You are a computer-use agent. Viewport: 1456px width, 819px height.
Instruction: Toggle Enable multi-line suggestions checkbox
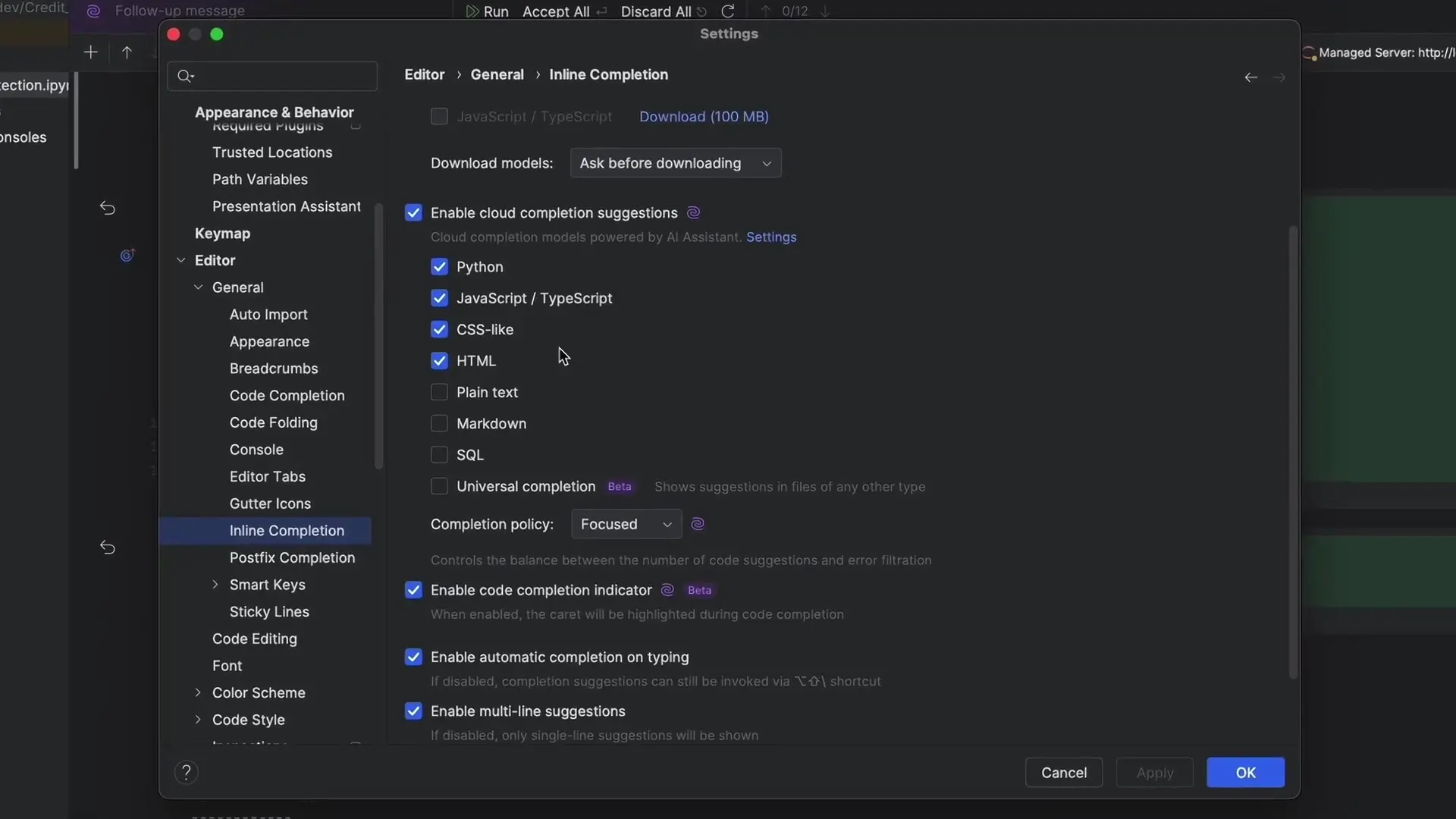pos(413,711)
